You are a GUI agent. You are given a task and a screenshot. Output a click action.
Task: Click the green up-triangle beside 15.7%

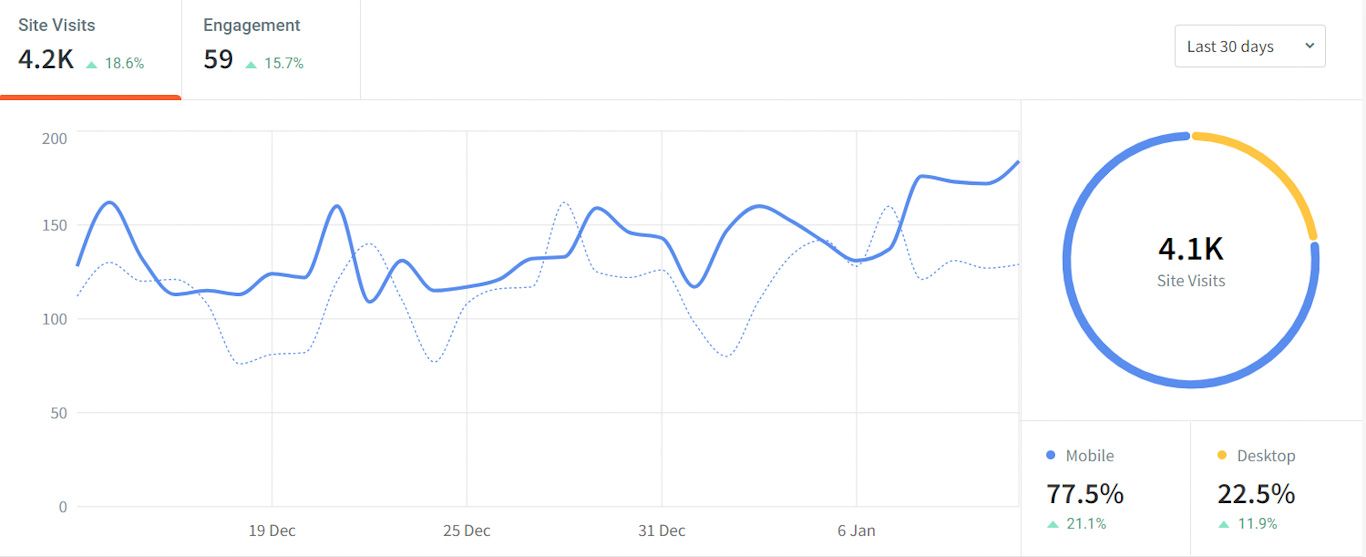251,64
